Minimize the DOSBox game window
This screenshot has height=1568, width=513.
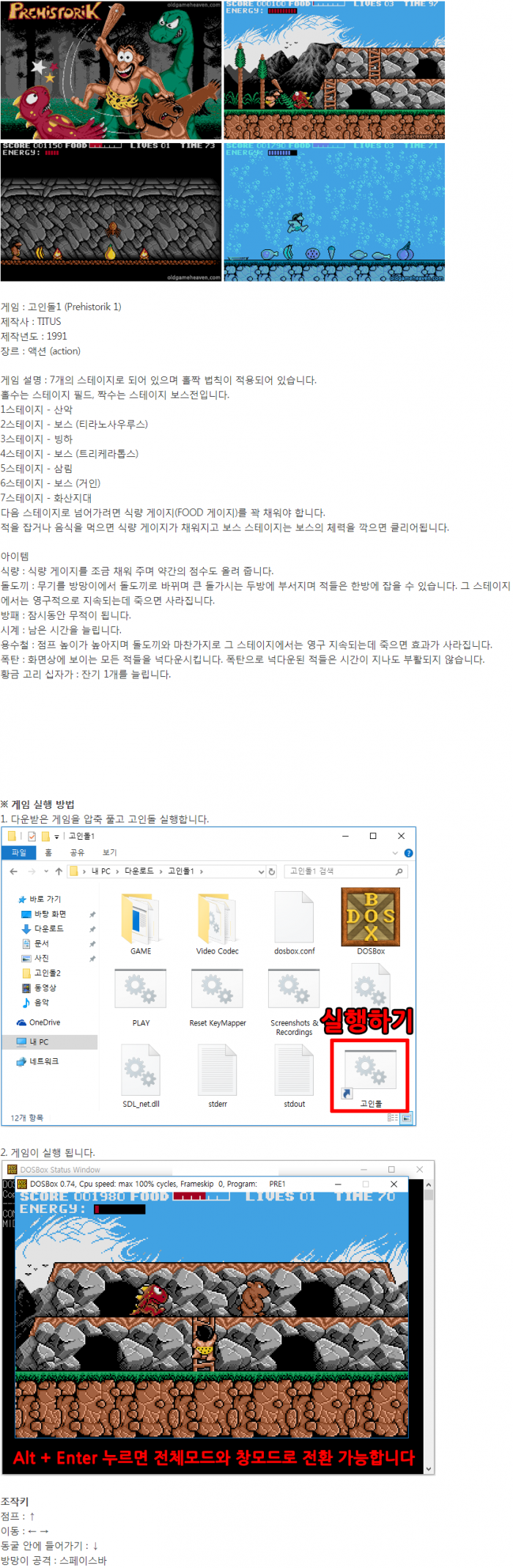click(x=338, y=1184)
